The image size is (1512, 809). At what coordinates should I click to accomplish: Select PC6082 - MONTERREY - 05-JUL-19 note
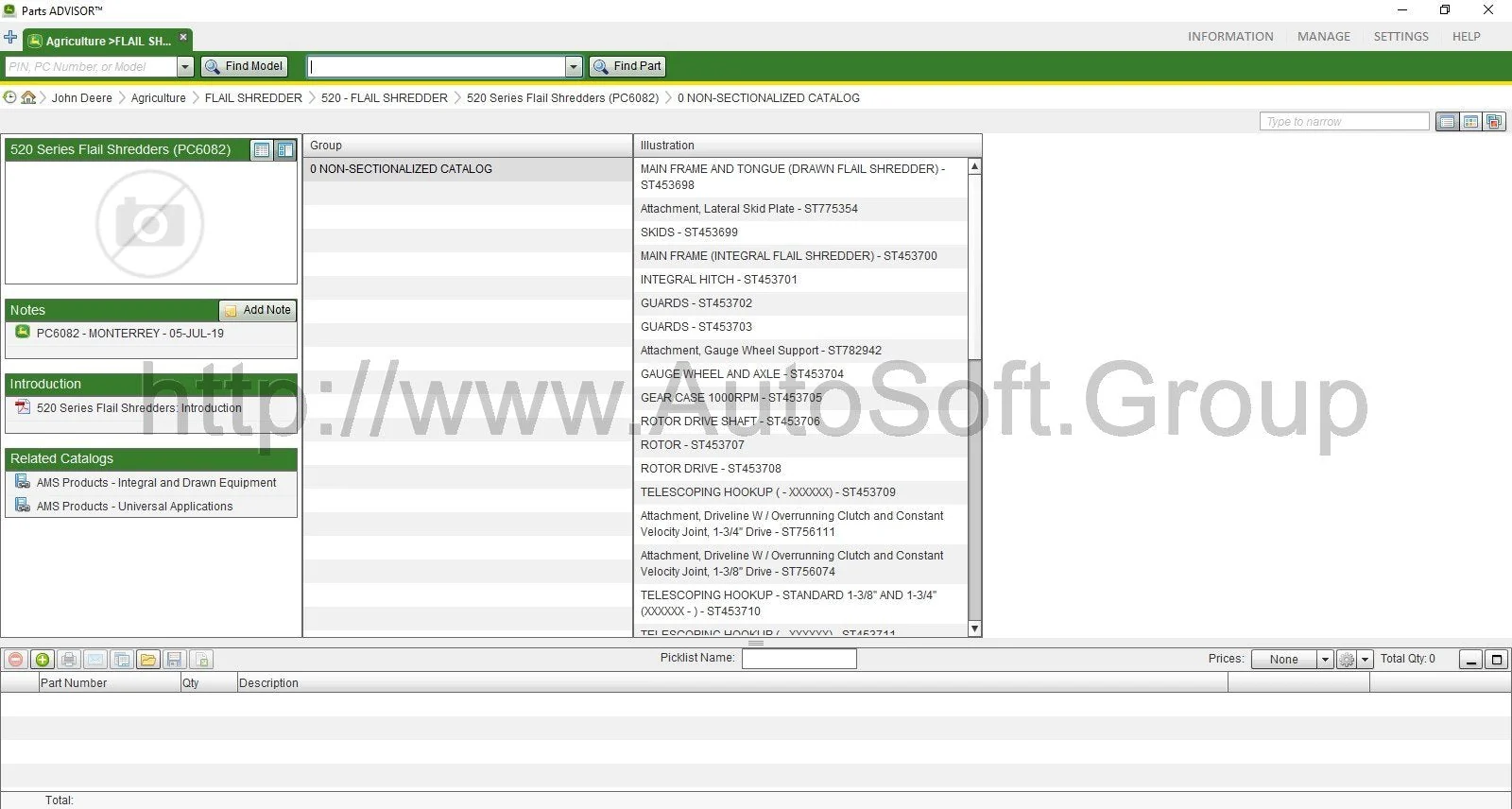pyautogui.click(x=129, y=334)
